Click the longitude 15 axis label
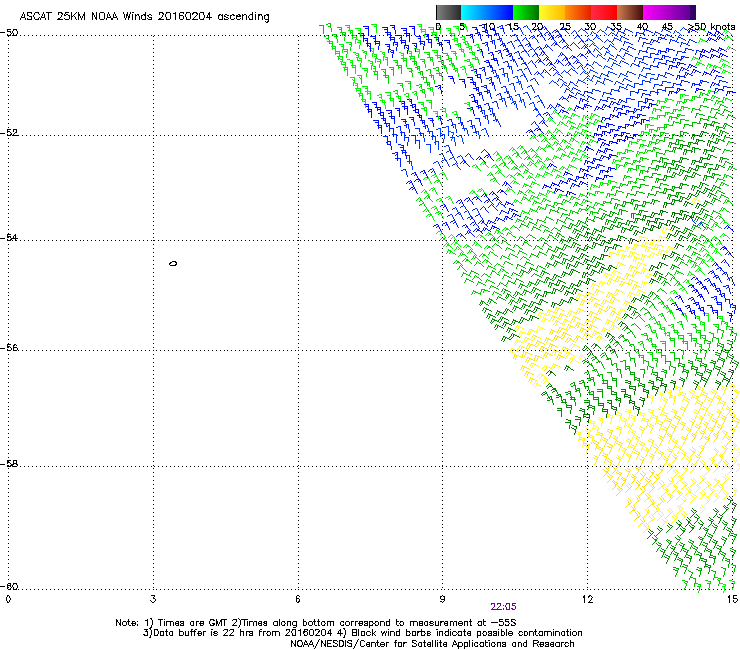The width and height of the screenshot is (740, 650). pos(732,599)
